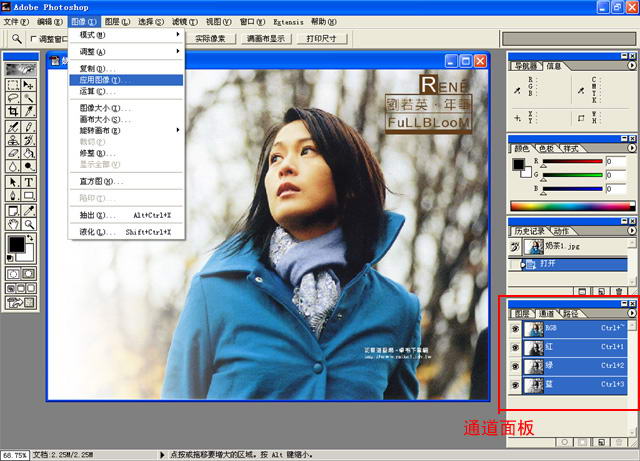The image size is (640, 461).
Task: Toggle visibility of Blue (蓝) channel
Action: (x=515, y=385)
